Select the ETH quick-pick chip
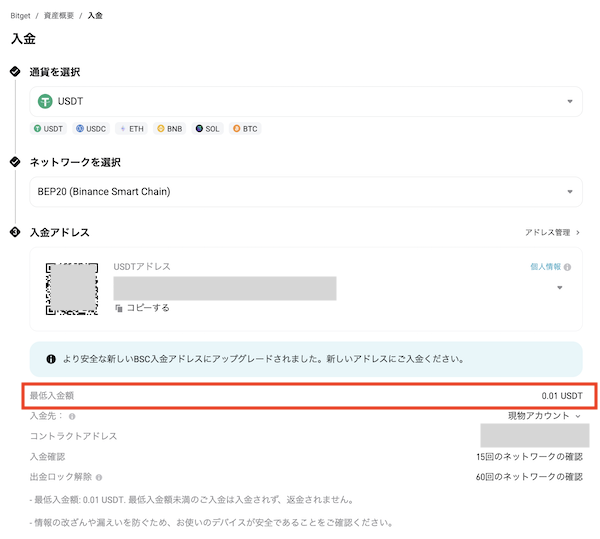600x539 pixels. 132,129
